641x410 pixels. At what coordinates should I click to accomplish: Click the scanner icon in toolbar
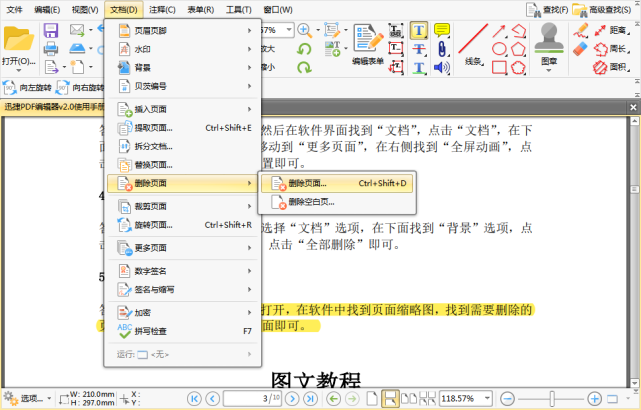pyautogui.click(x=77, y=48)
